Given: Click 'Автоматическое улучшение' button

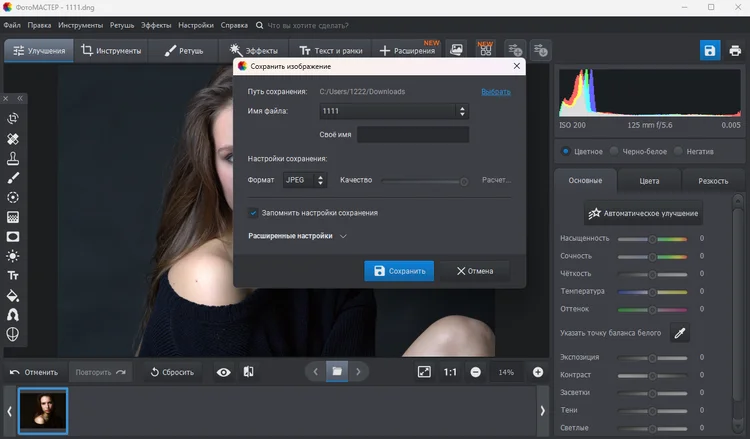Looking at the screenshot, I should [643, 213].
